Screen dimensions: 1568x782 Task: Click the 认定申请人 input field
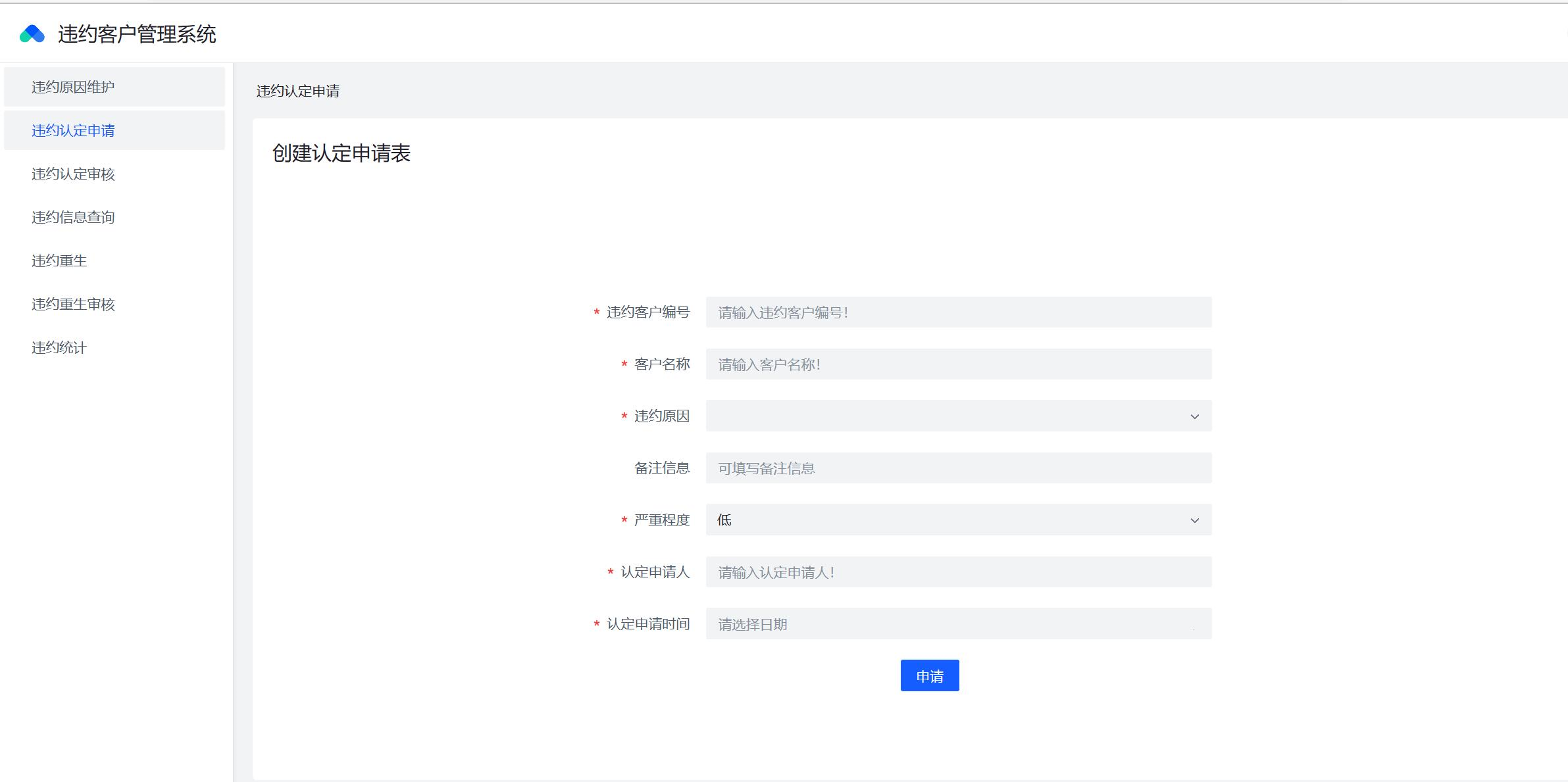[958, 572]
